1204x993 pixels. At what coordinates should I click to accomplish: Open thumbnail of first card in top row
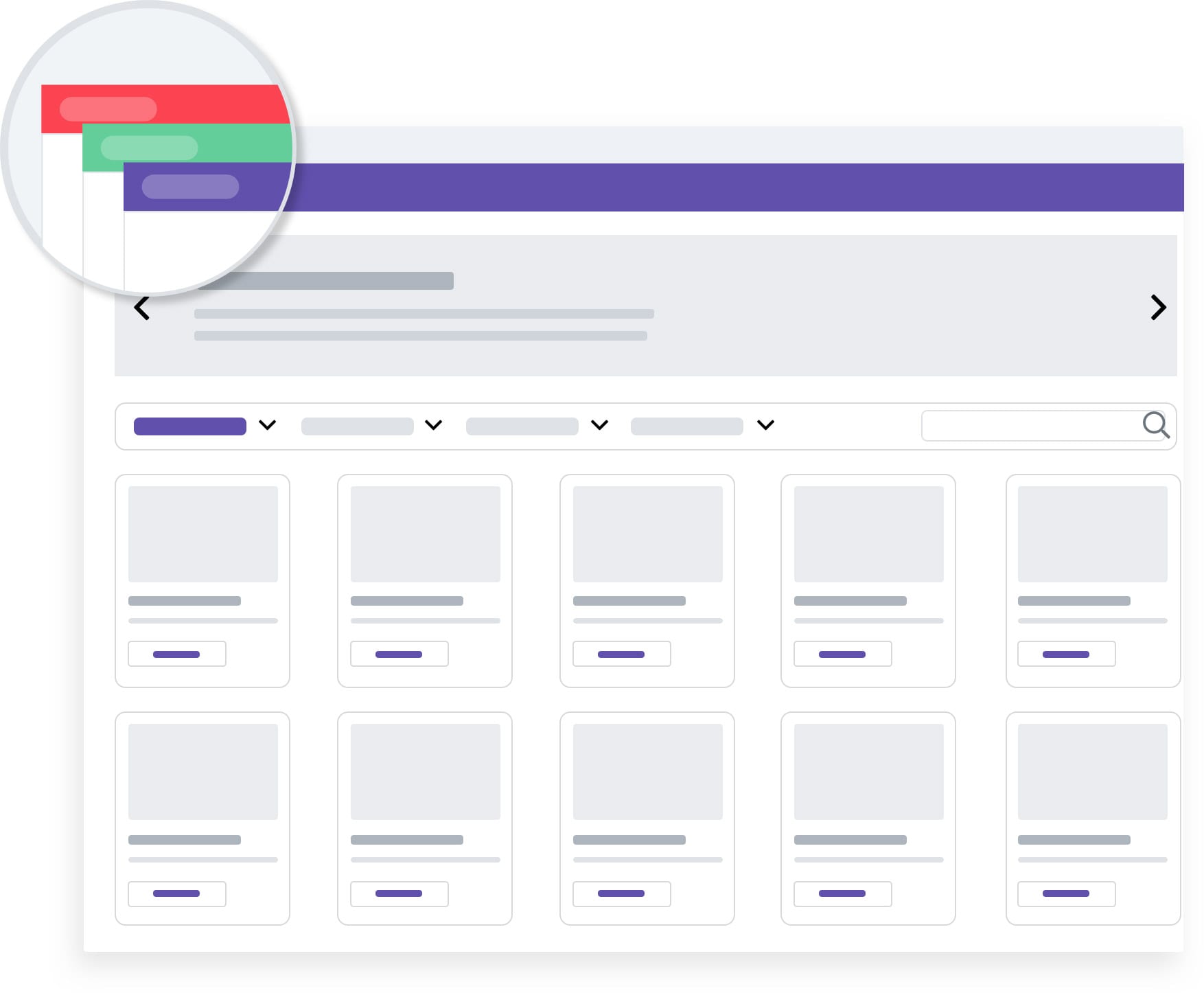click(x=203, y=534)
